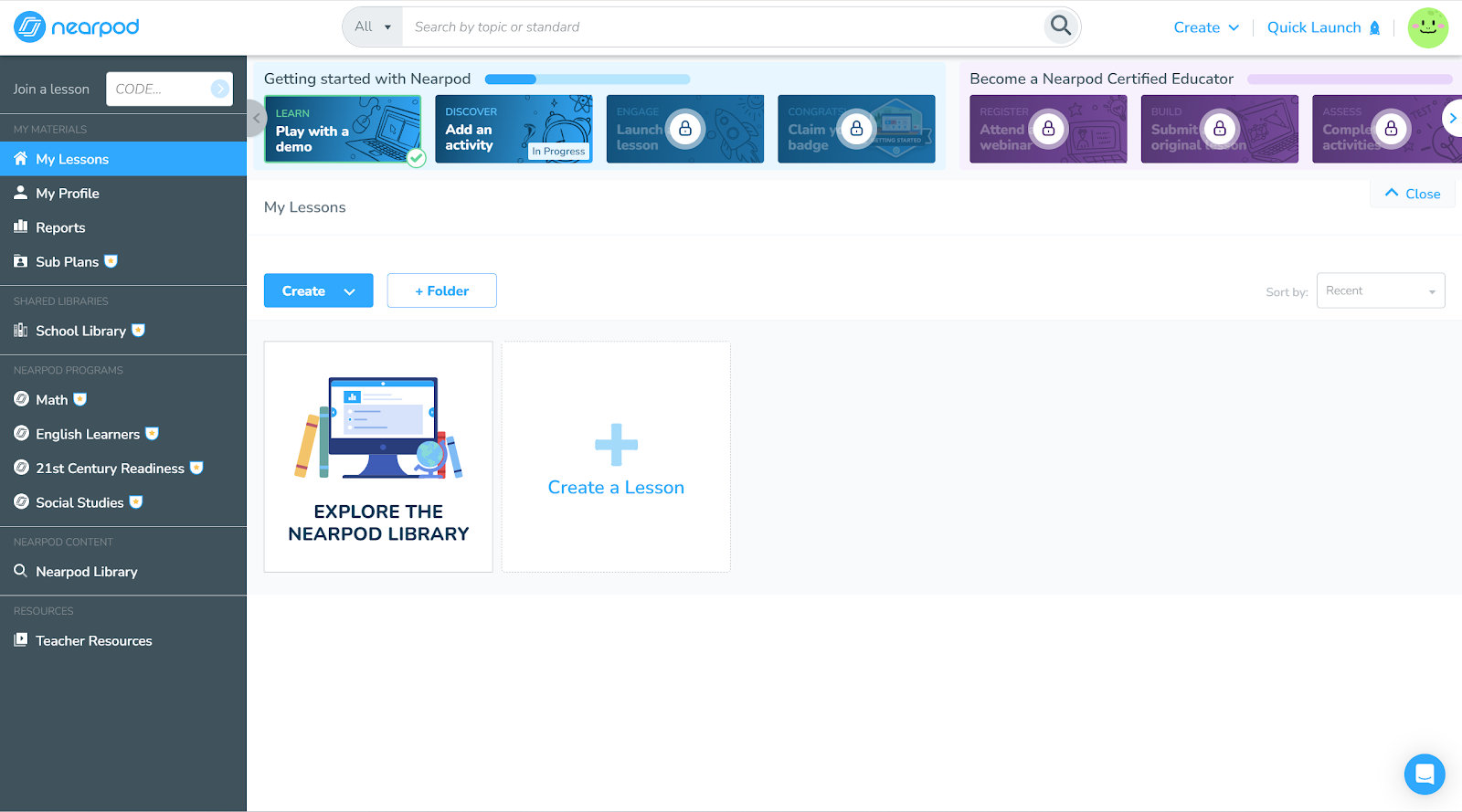Open My Lessons in sidebar

coord(123,159)
